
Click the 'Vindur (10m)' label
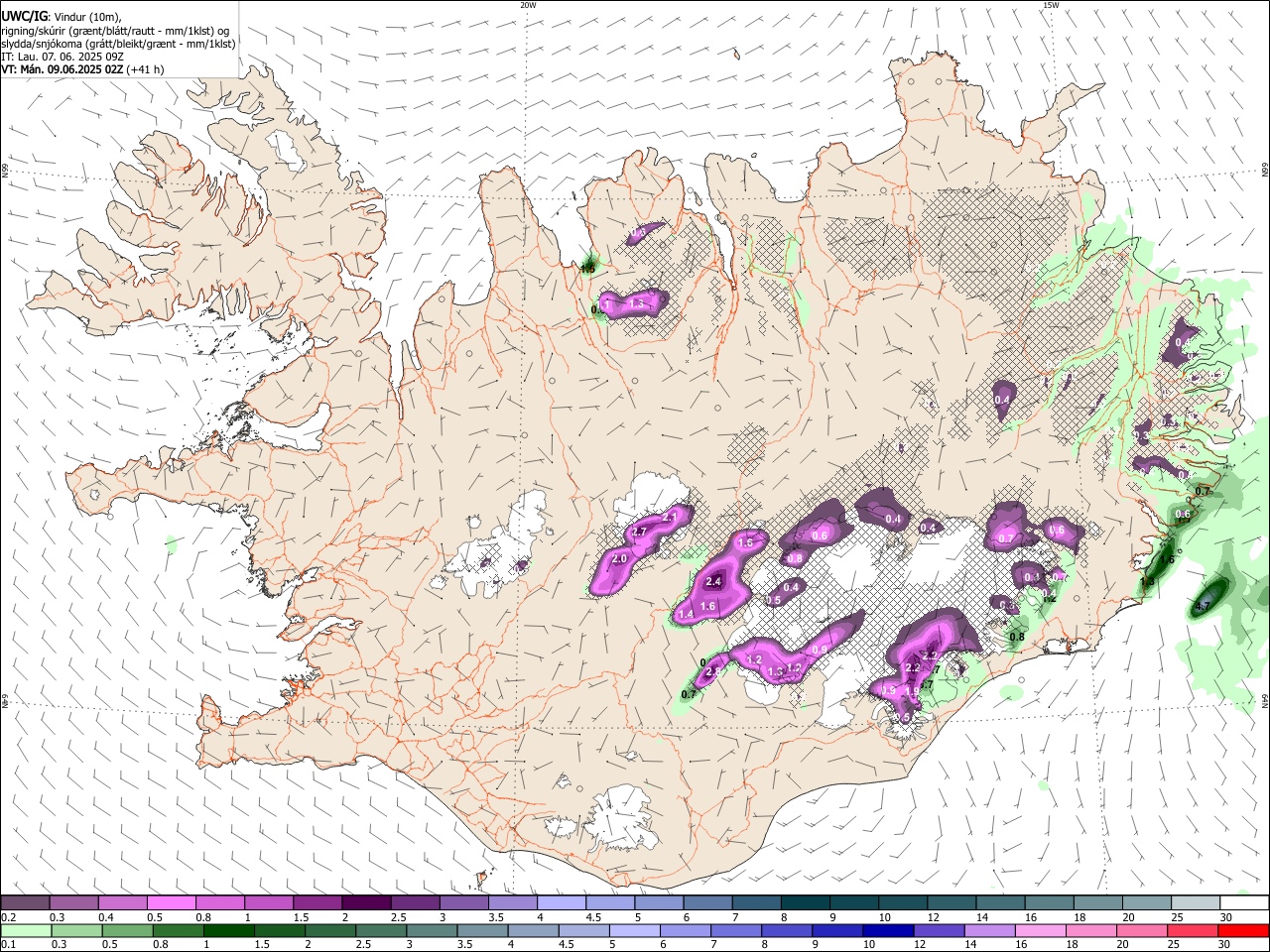pos(86,17)
